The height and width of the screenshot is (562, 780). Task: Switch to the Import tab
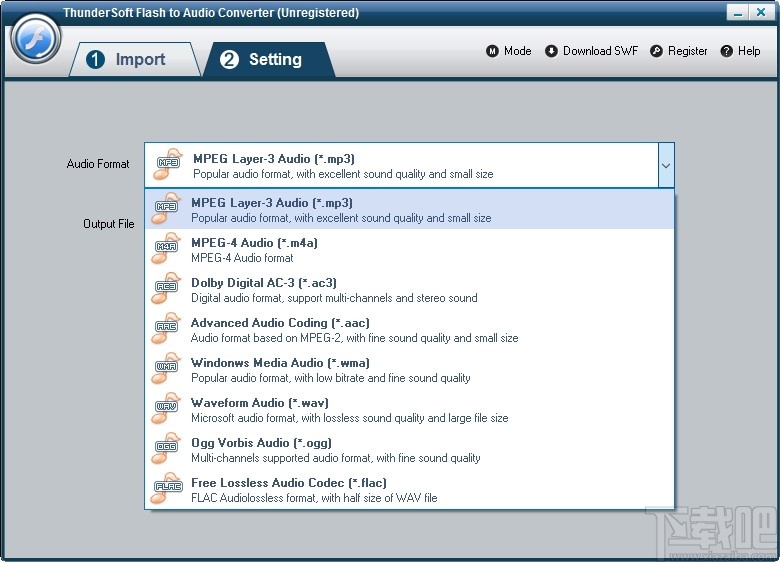coord(134,59)
